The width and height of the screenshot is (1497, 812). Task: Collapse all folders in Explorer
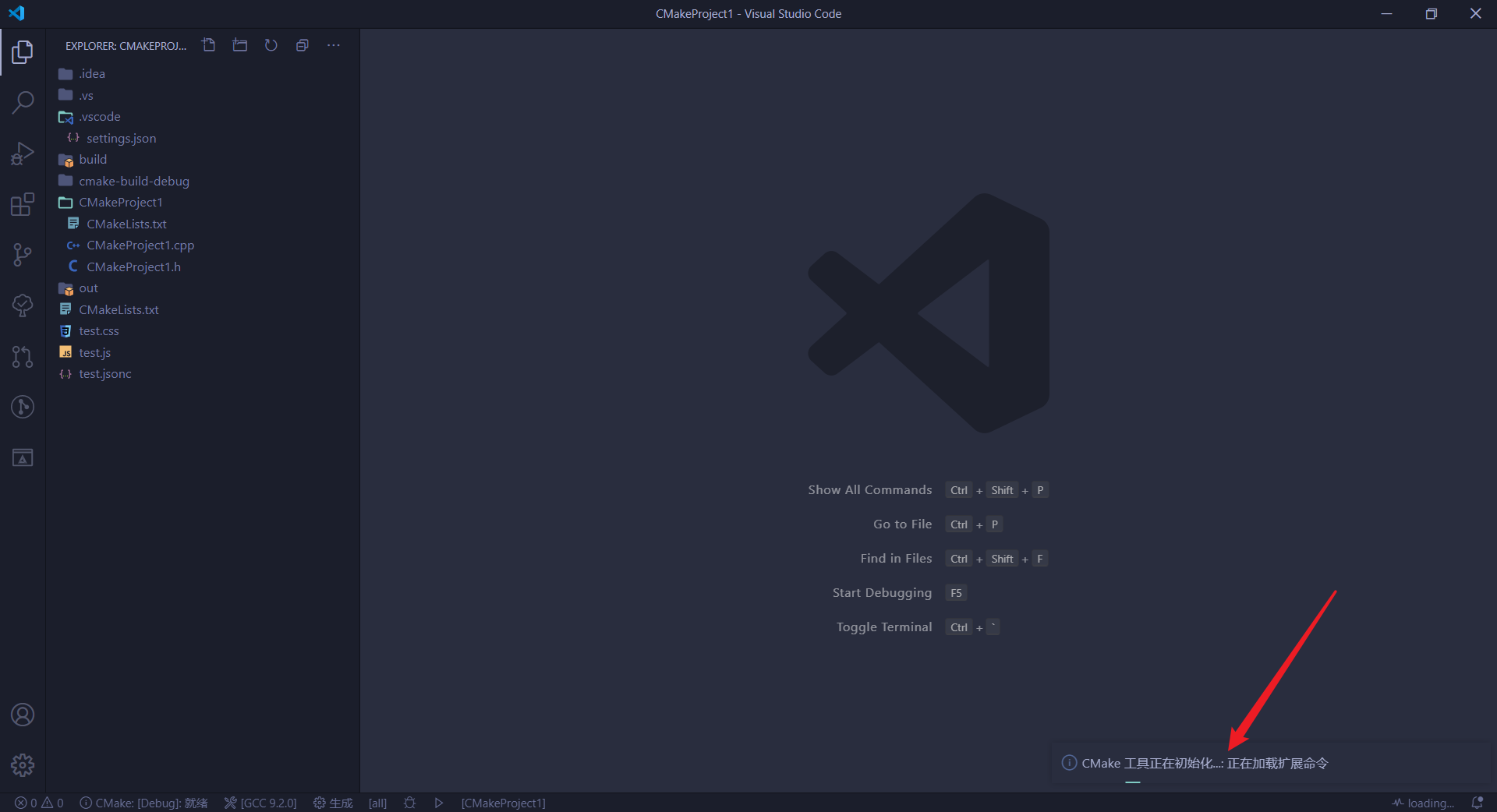tap(303, 45)
